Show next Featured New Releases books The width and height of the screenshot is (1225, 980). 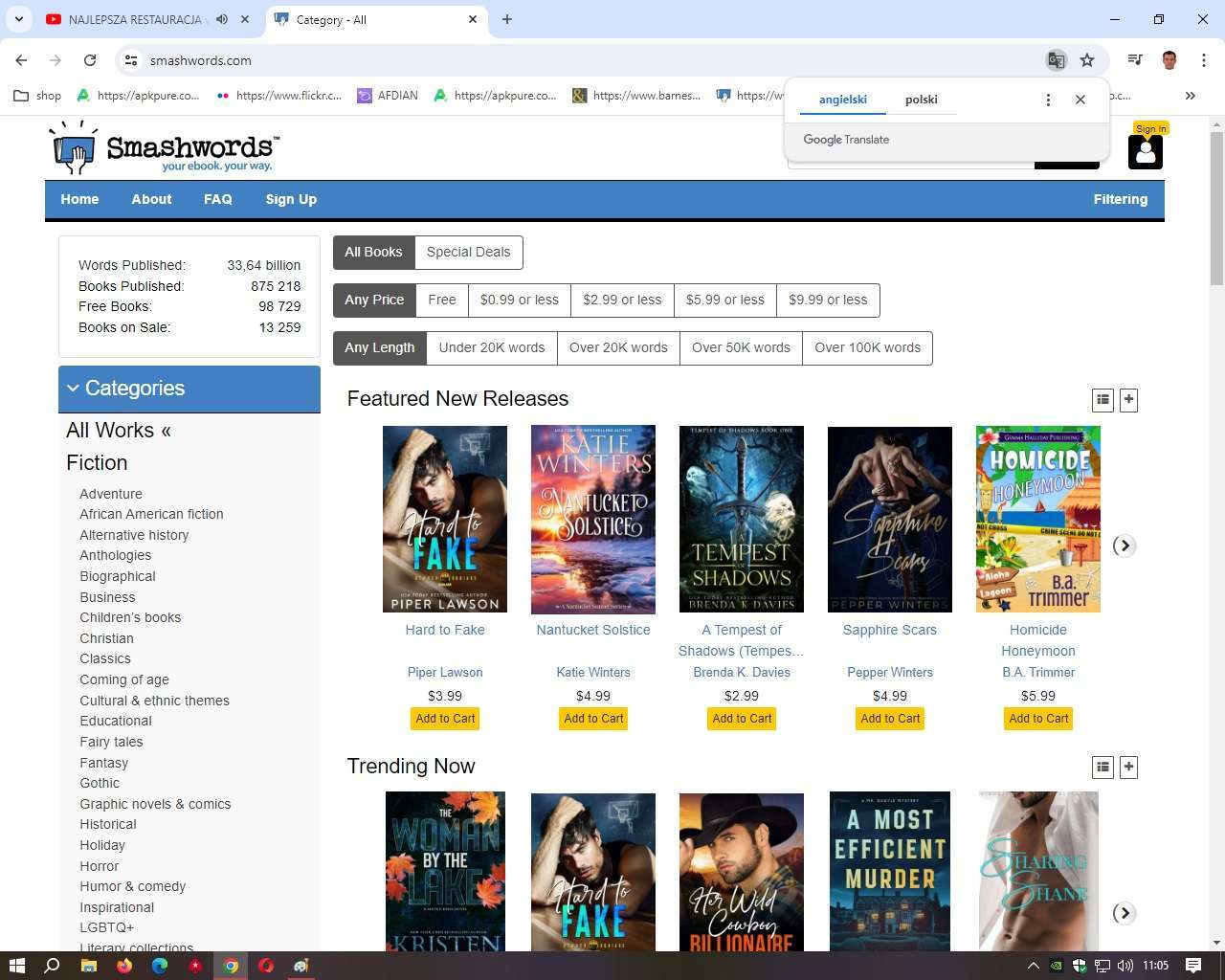tap(1125, 546)
